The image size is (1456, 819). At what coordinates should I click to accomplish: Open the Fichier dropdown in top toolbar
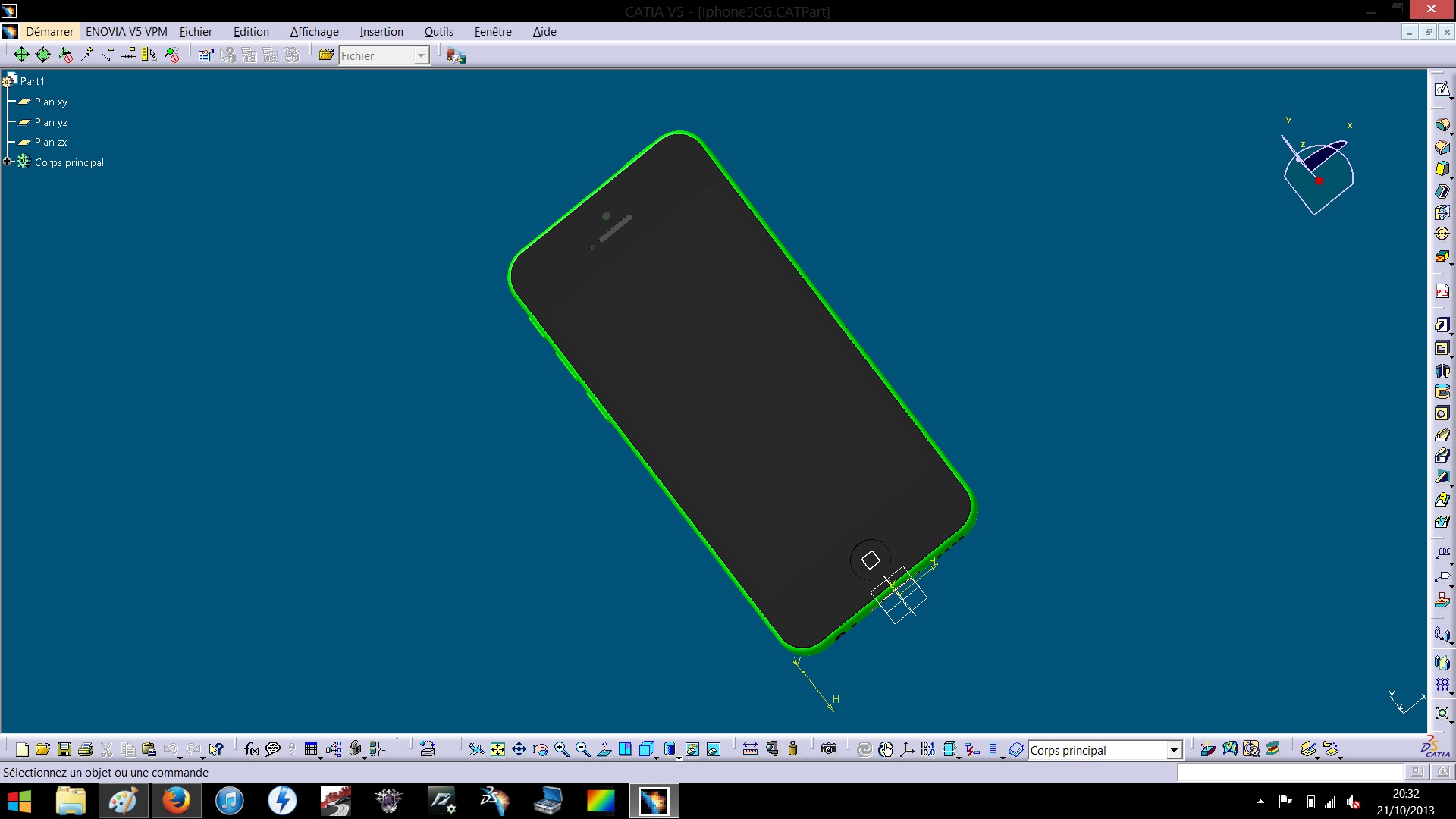tap(422, 55)
